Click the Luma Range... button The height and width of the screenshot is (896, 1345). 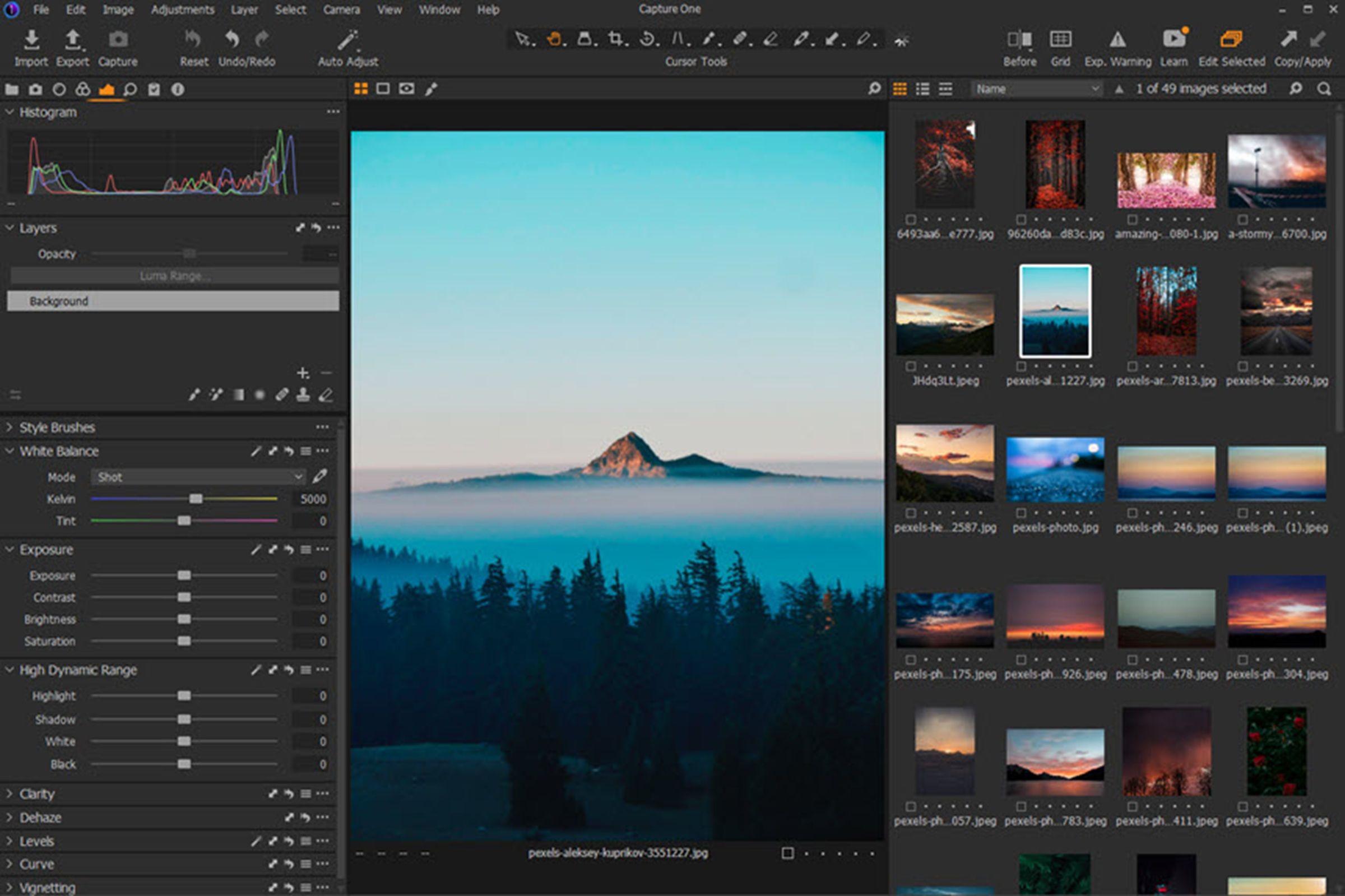(175, 276)
